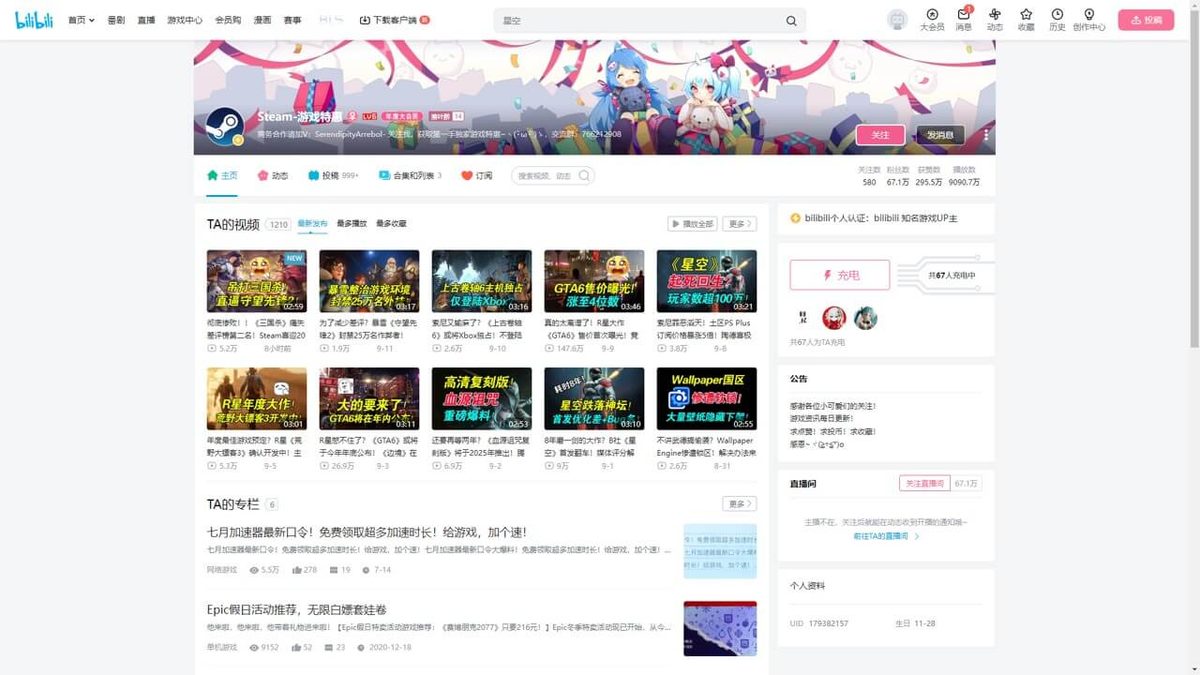Open the Wallpaper国区 video thumbnail
Viewport: 1200px width, 675px height.
(x=706, y=399)
